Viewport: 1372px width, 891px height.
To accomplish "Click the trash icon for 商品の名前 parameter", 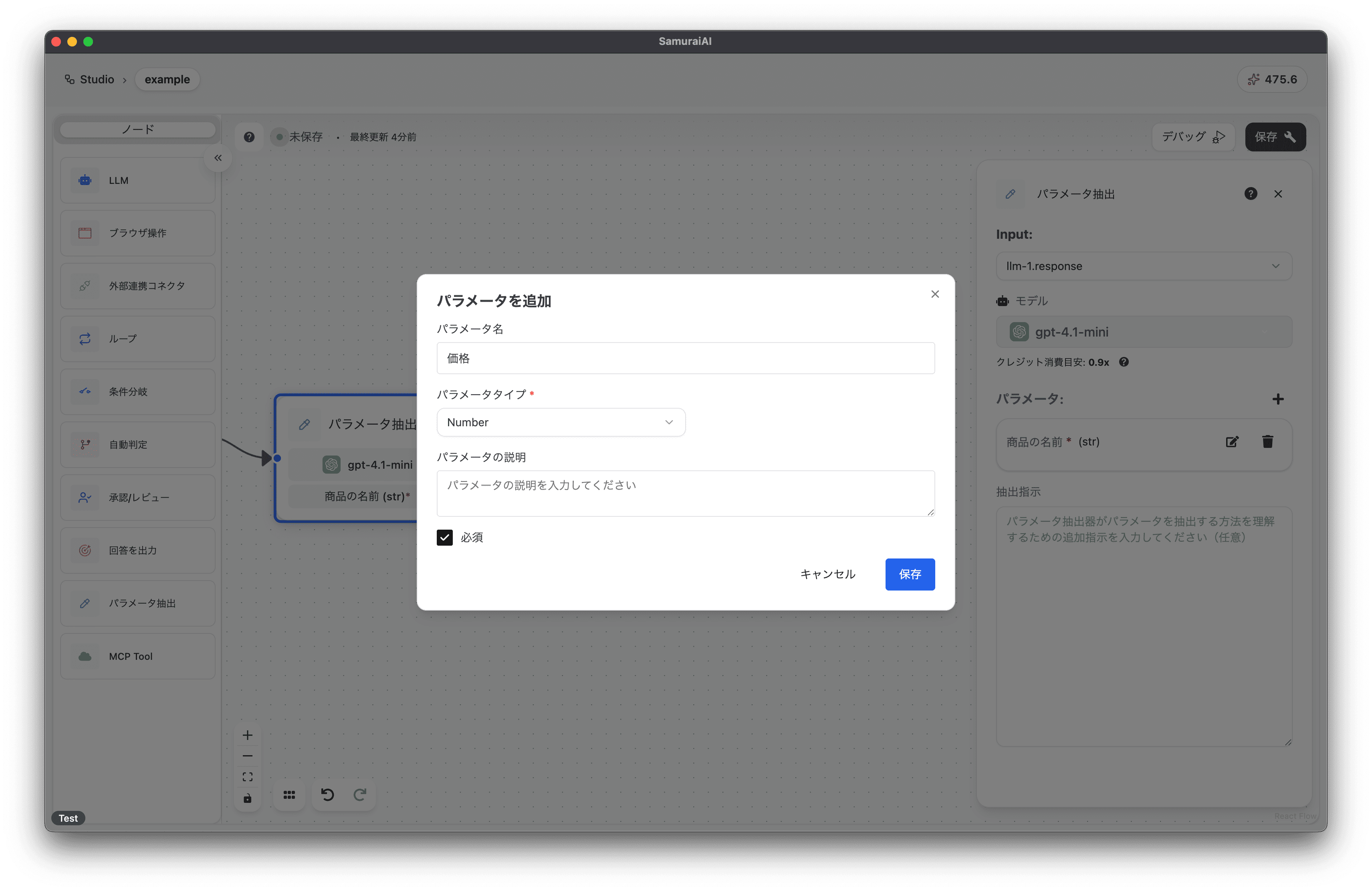I will coord(1267,441).
